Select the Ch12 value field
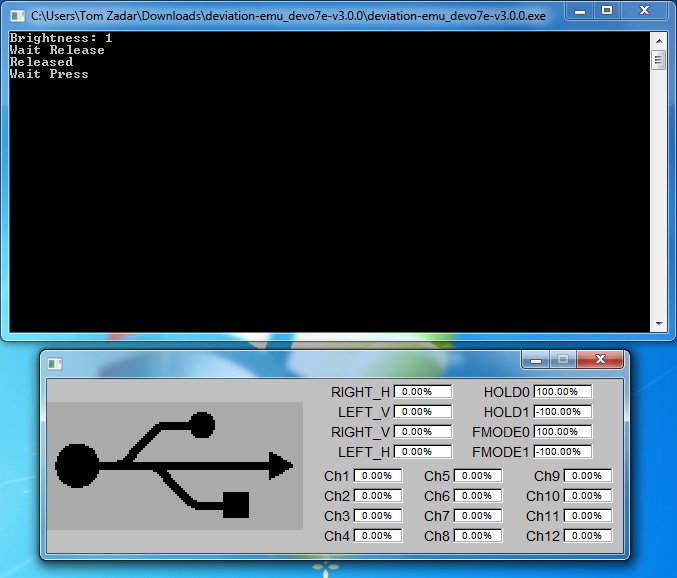 (588, 536)
